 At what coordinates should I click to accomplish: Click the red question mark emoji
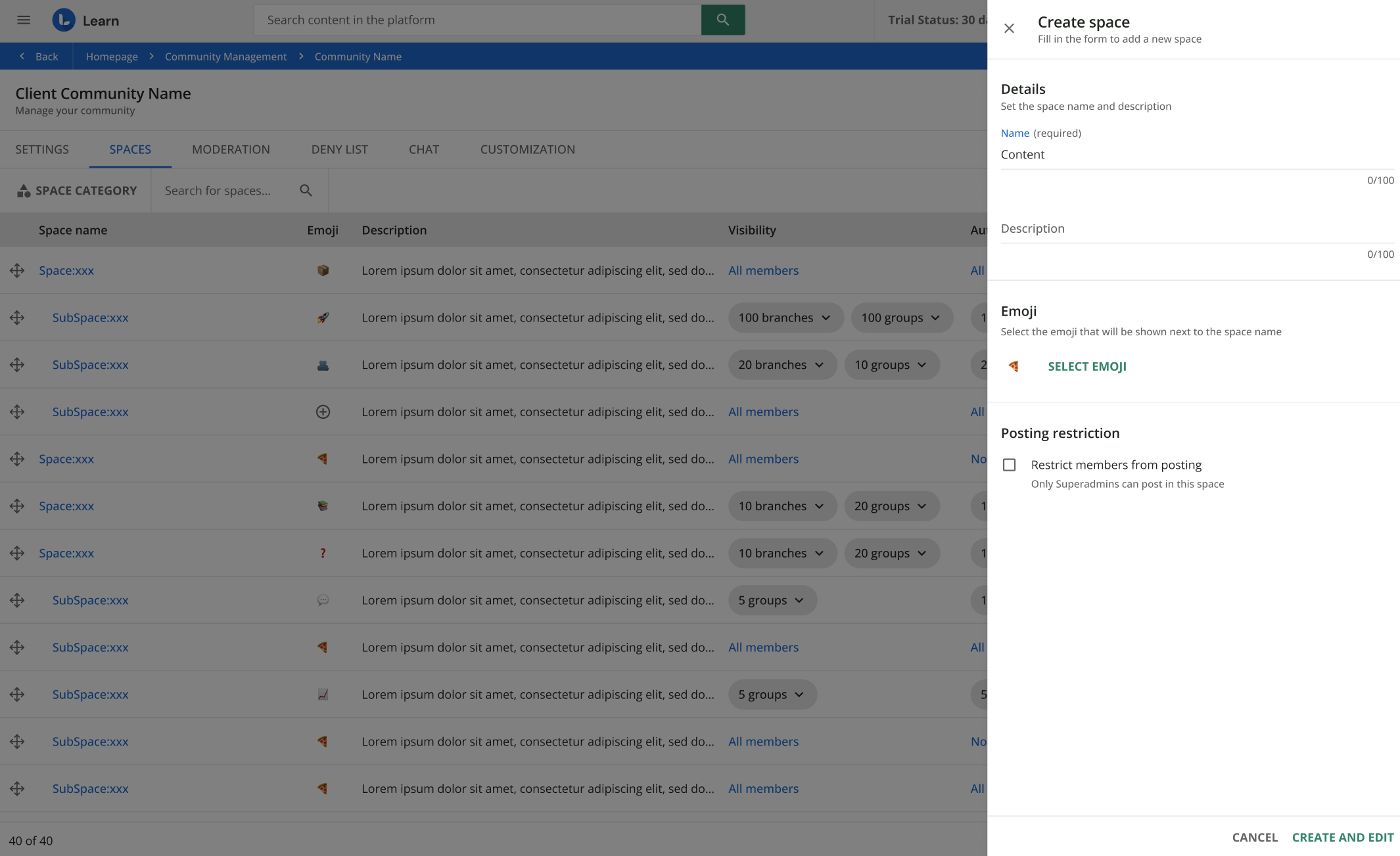tap(323, 554)
